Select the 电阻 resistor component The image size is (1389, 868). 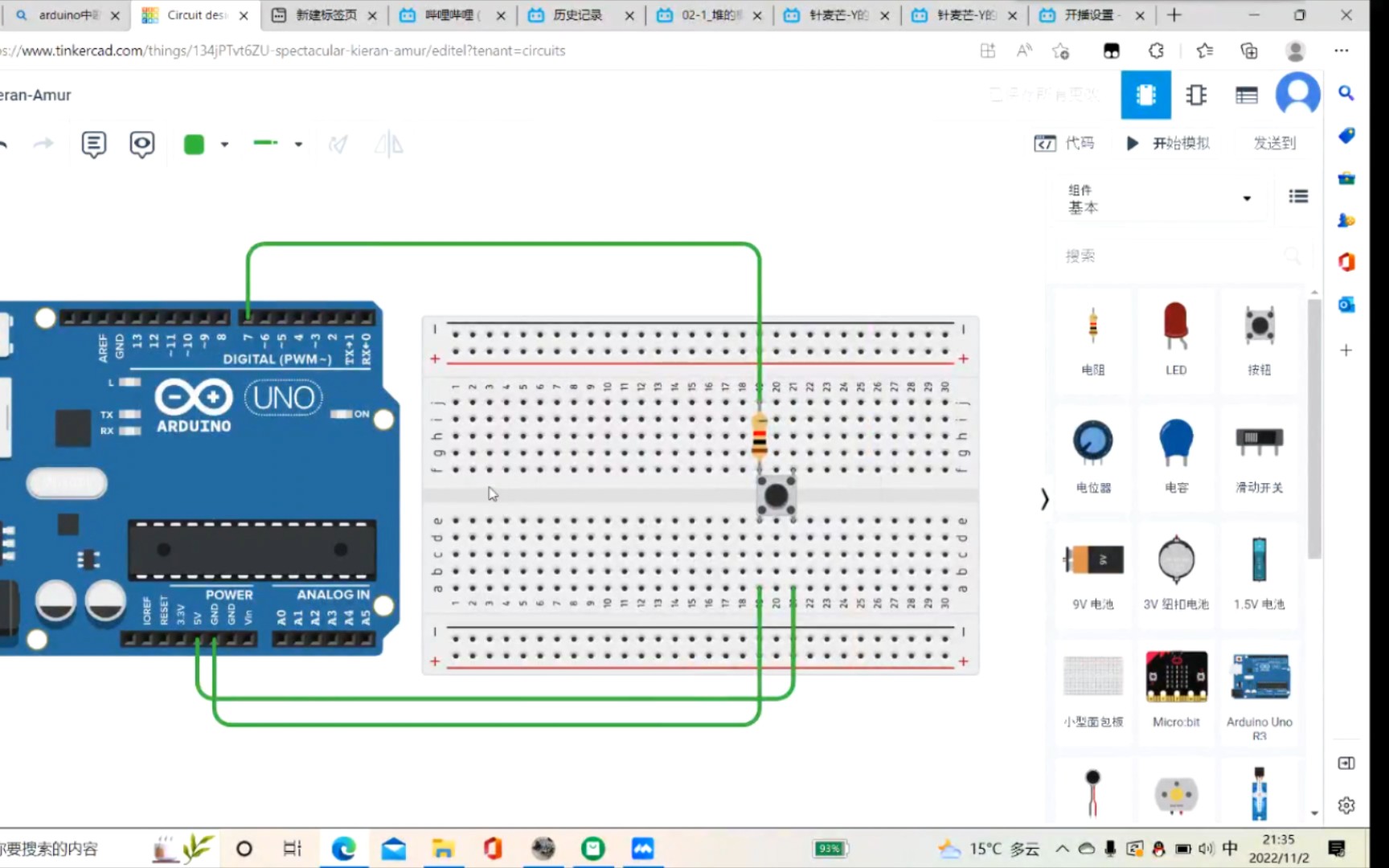coord(1092,341)
